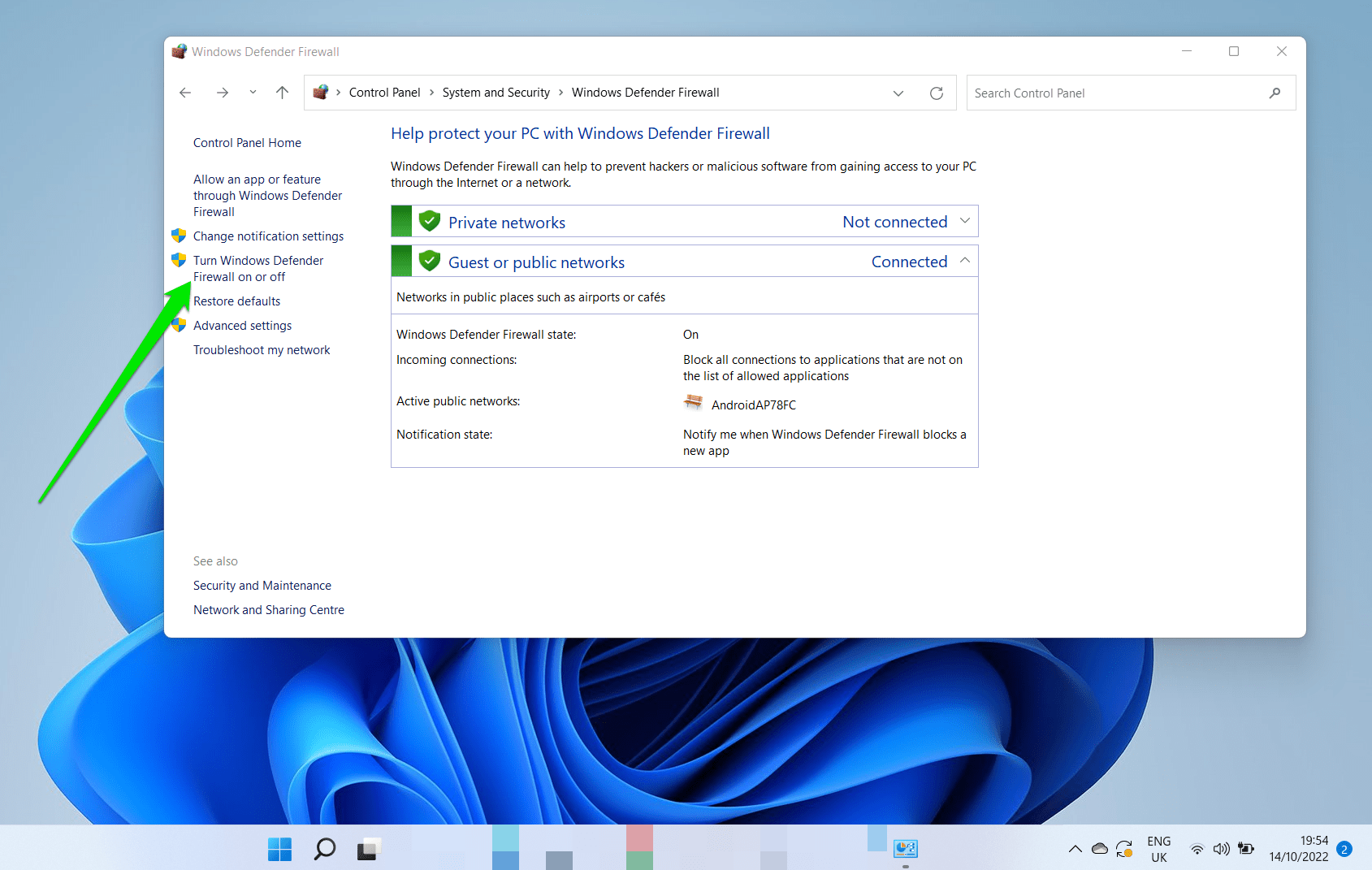The width and height of the screenshot is (1372, 870).
Task: Click the green shield icon on Private networks
Action: (430, 220)
